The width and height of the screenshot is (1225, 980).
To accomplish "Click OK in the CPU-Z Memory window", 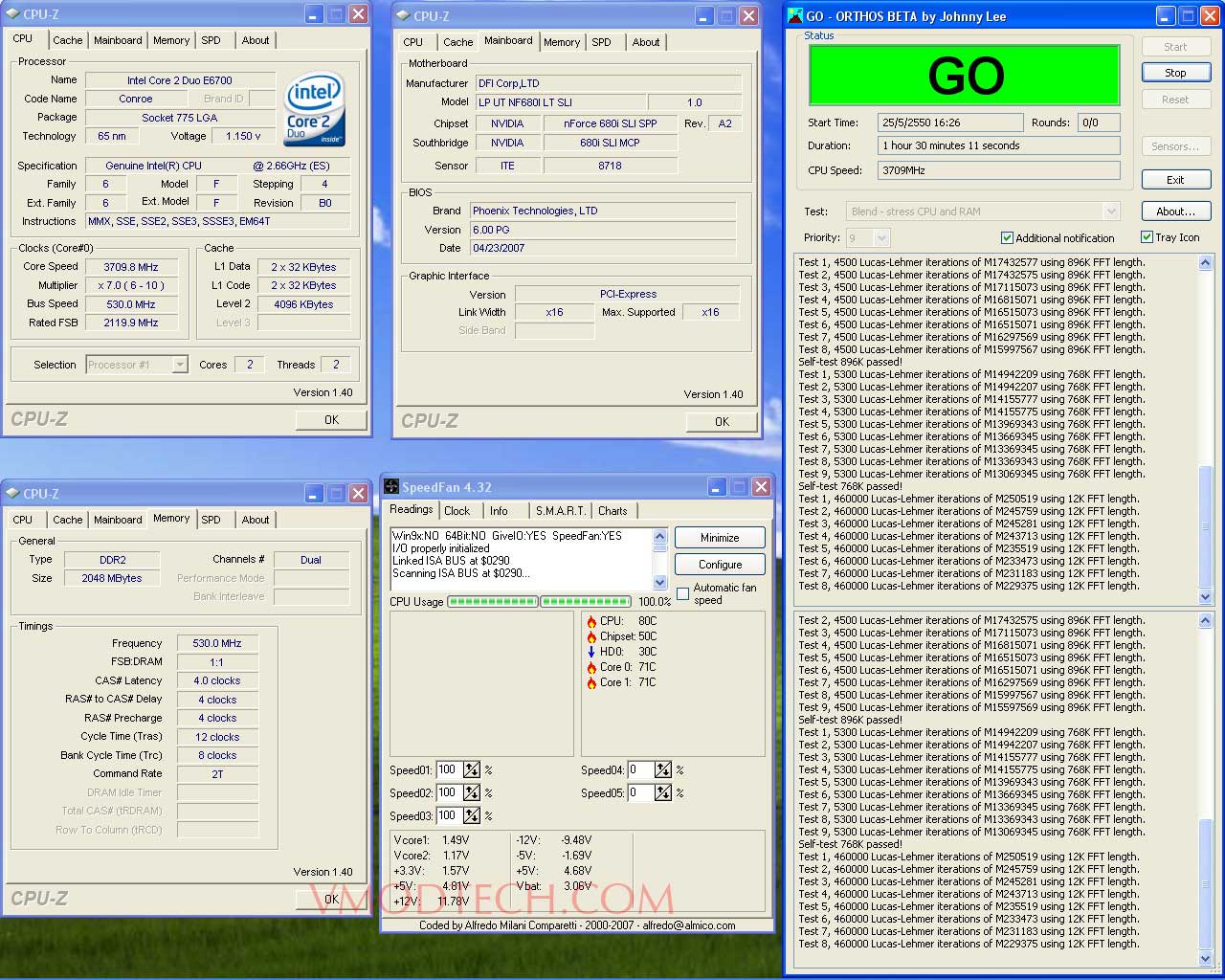I will (331, 900).
